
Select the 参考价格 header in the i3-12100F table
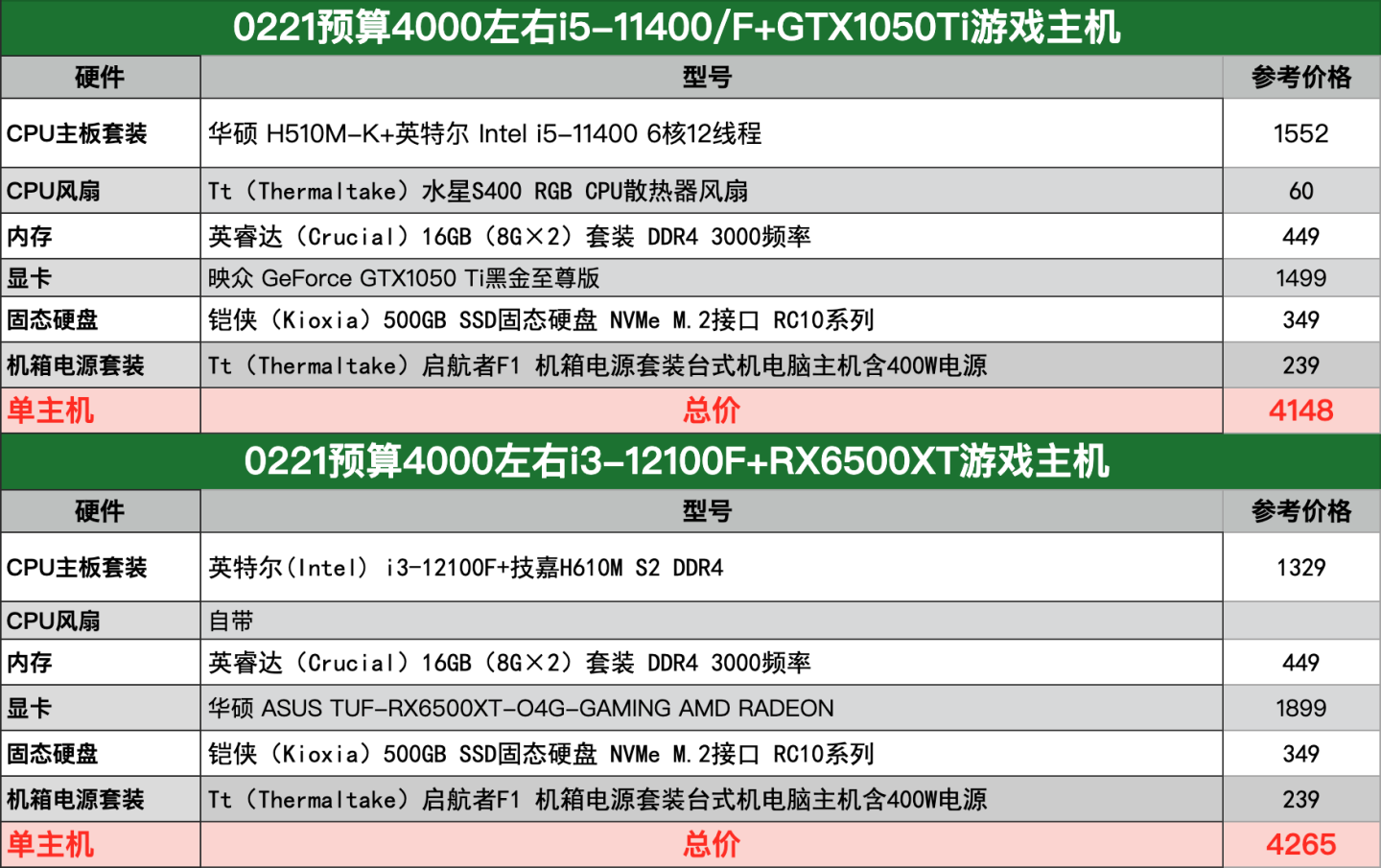click(x=1301, y=511)
